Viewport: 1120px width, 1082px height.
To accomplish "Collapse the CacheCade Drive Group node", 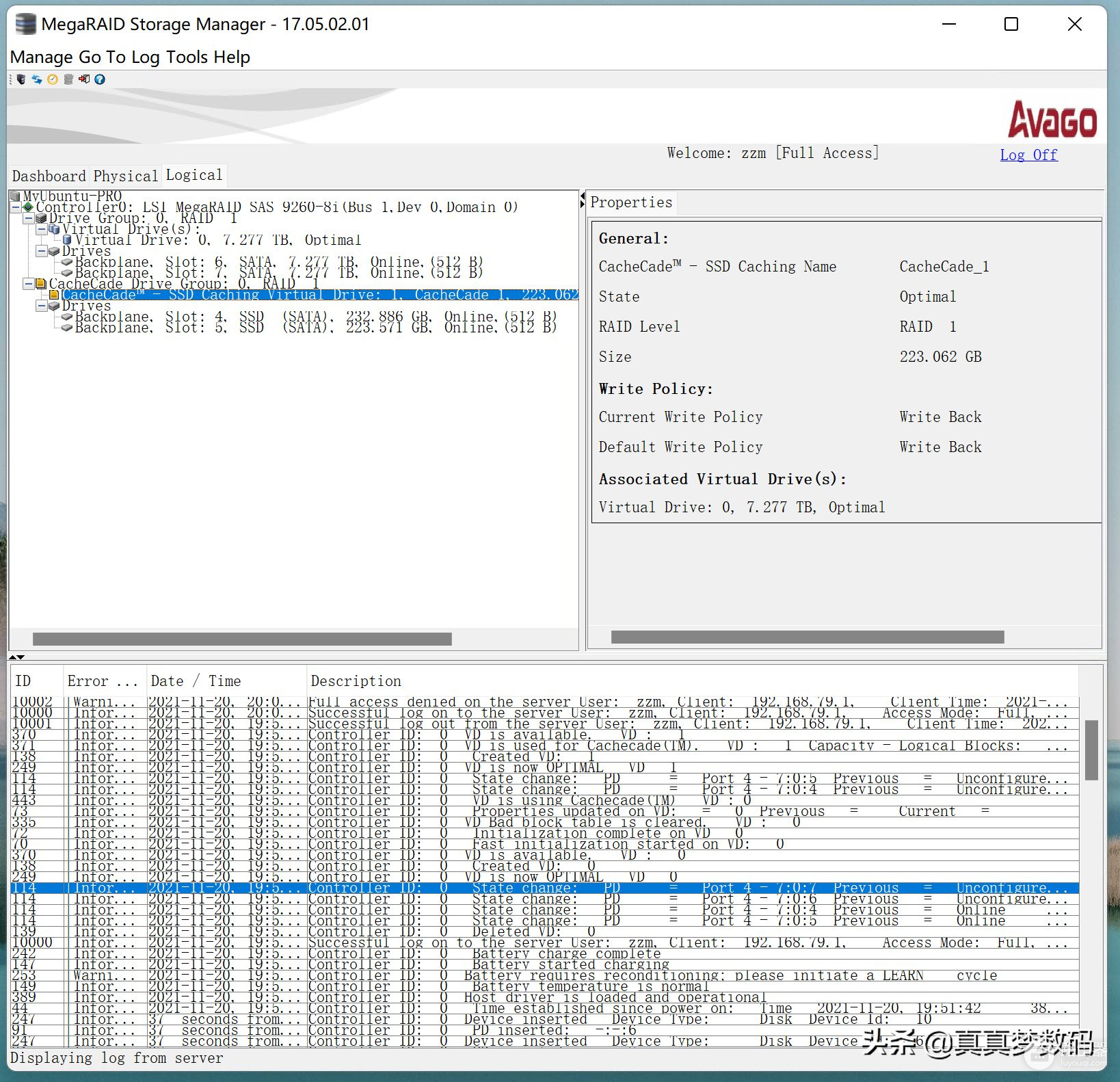I will (x=28, y=284).
